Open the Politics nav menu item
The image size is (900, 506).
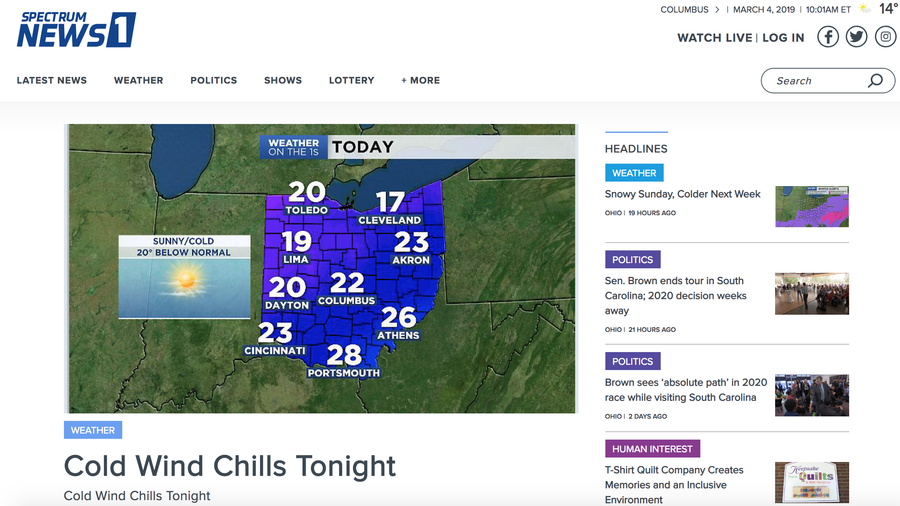click(x=214, y=80)
